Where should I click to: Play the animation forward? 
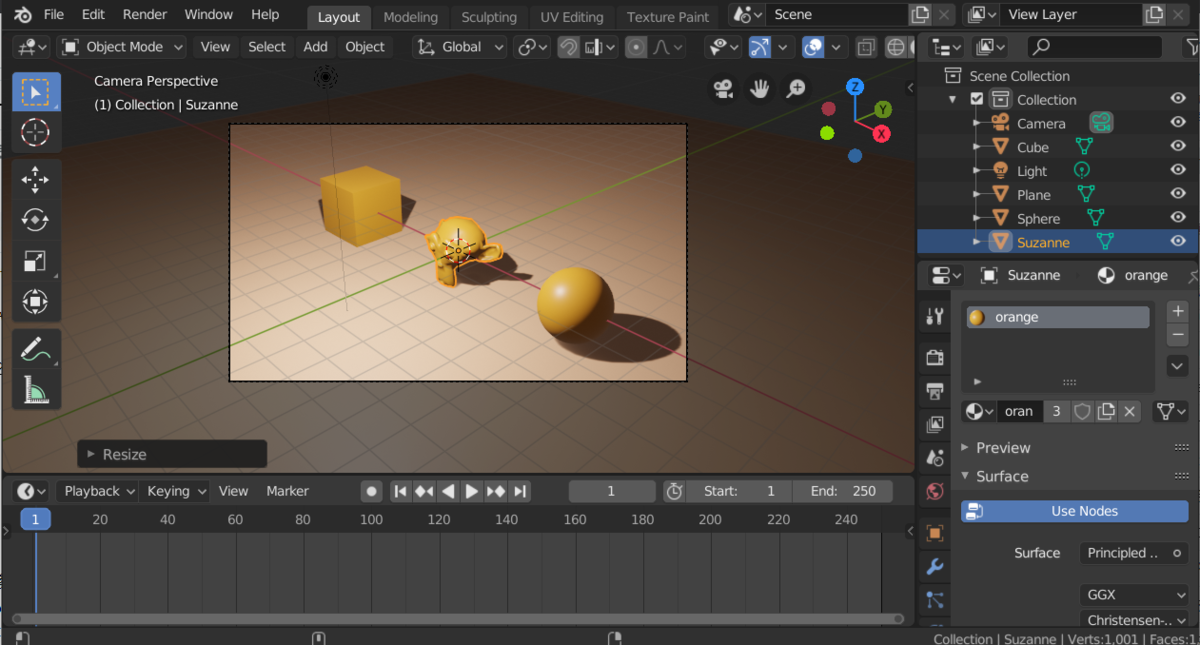coord(472,491)
